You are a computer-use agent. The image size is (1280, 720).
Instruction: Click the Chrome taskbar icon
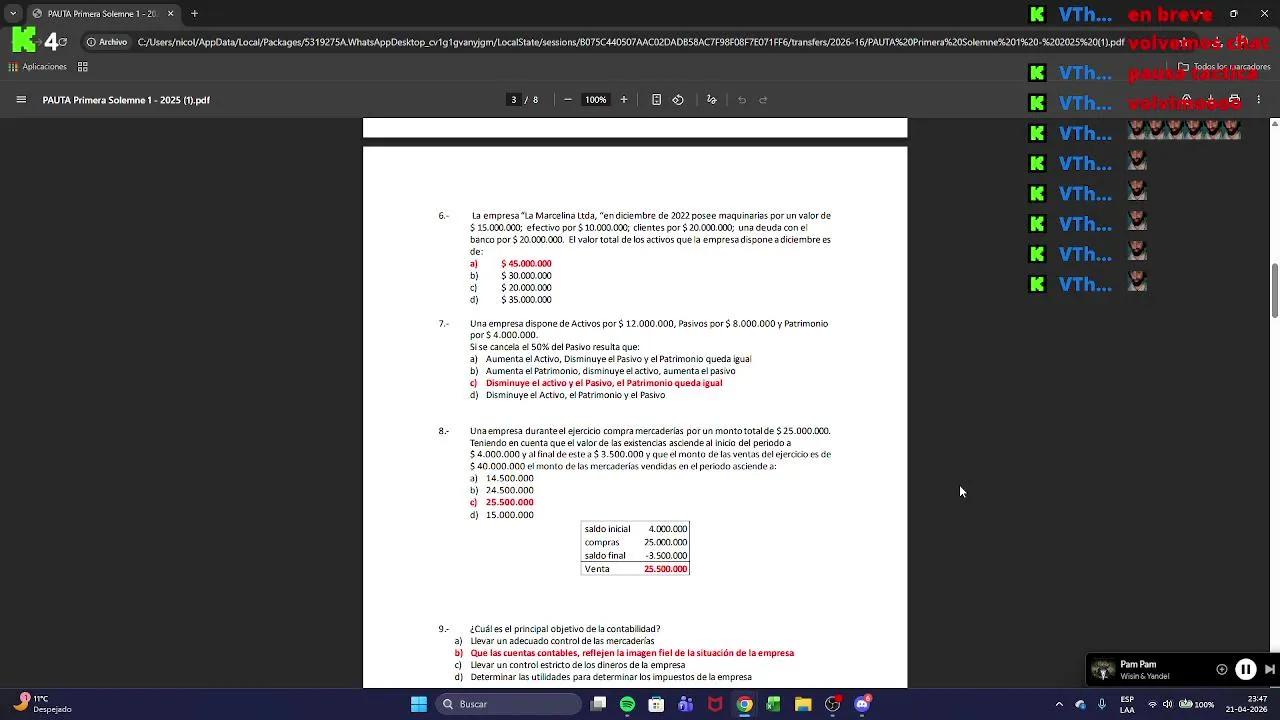(744, 704)
